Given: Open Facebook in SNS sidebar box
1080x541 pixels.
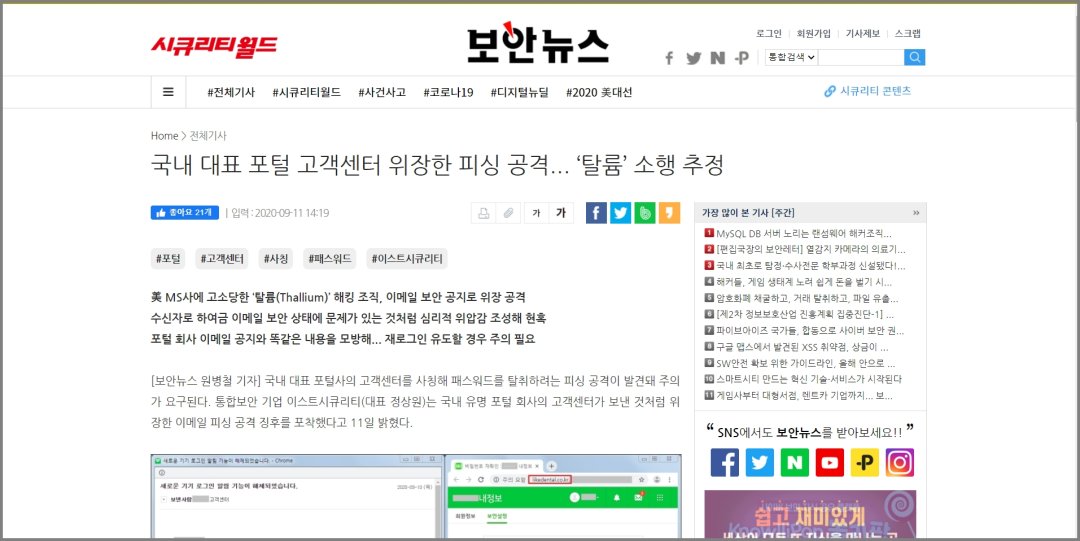Looking at the screenshot, I should [725, 462].
